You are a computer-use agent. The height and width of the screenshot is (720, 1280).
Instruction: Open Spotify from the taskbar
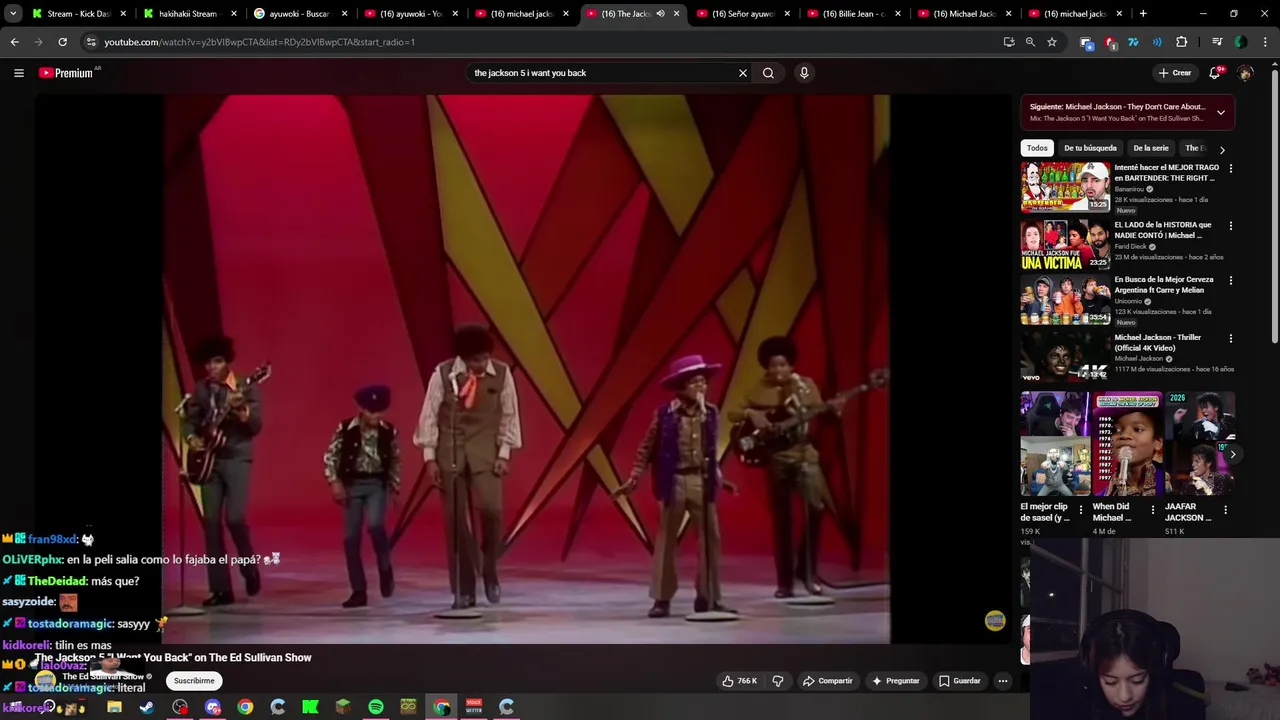376,707
